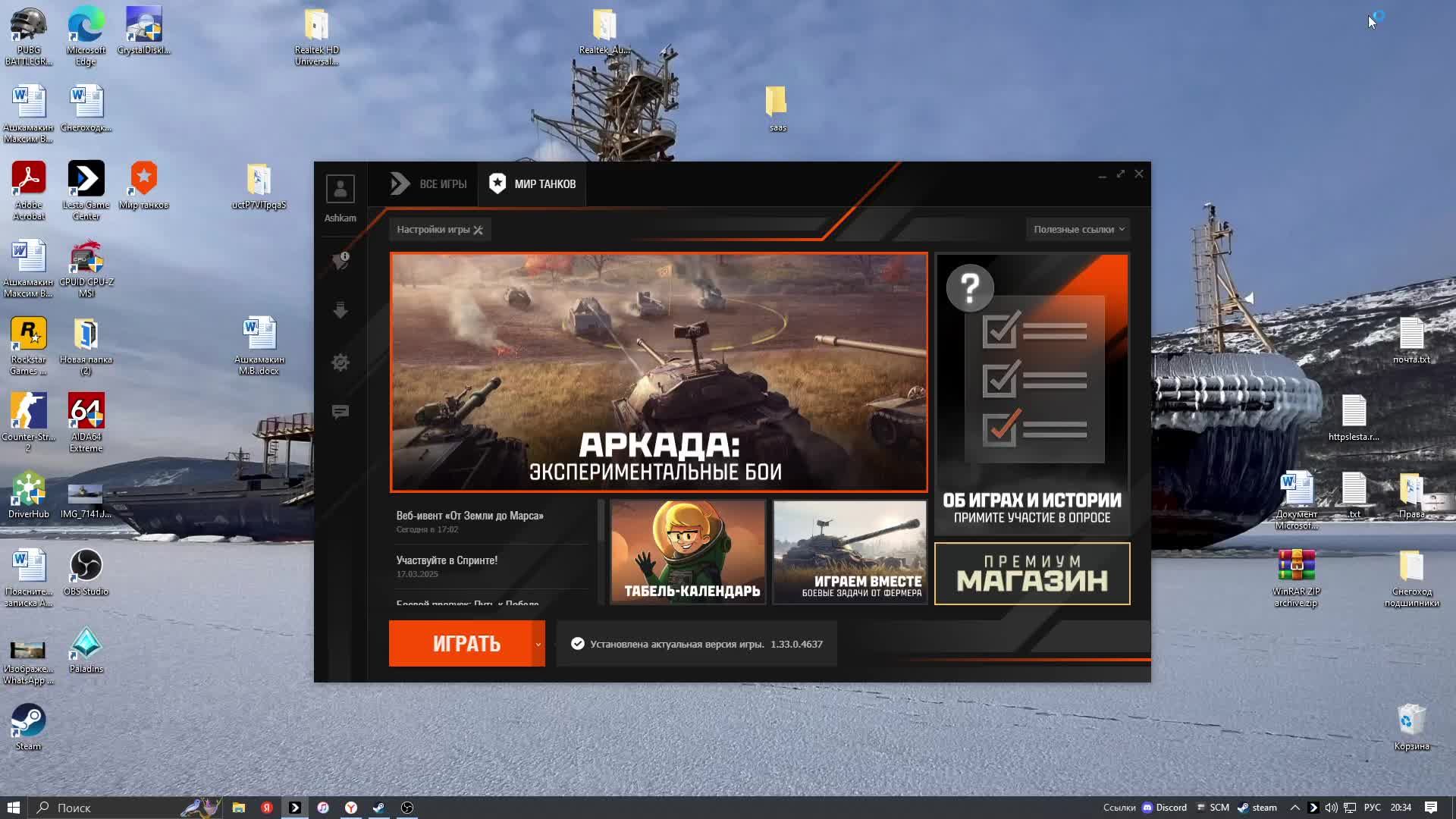
Task: Click the Steam icon in the taskbar
Action: (x=379, y=808)
